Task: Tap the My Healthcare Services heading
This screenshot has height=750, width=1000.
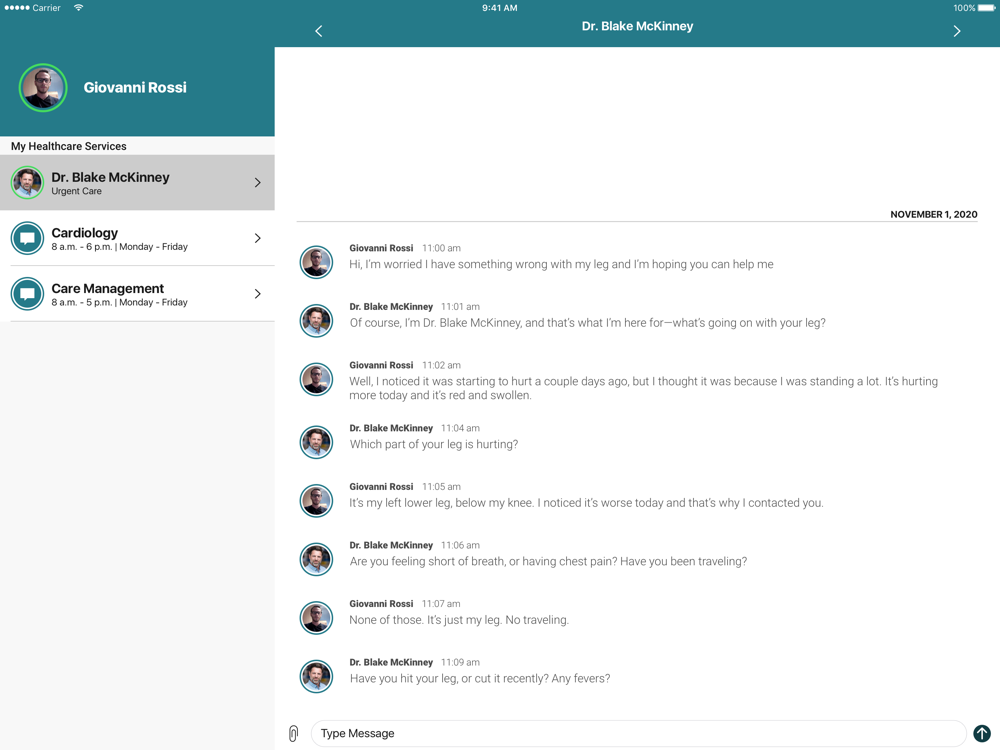Action: pos(69,146)
